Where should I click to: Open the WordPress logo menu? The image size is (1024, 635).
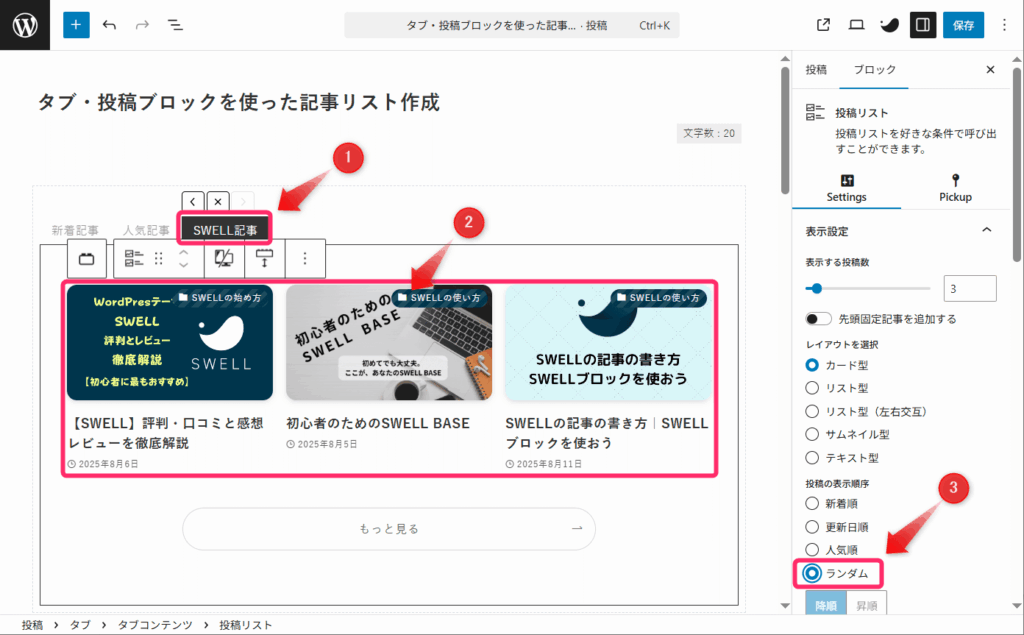coord(25,25)
